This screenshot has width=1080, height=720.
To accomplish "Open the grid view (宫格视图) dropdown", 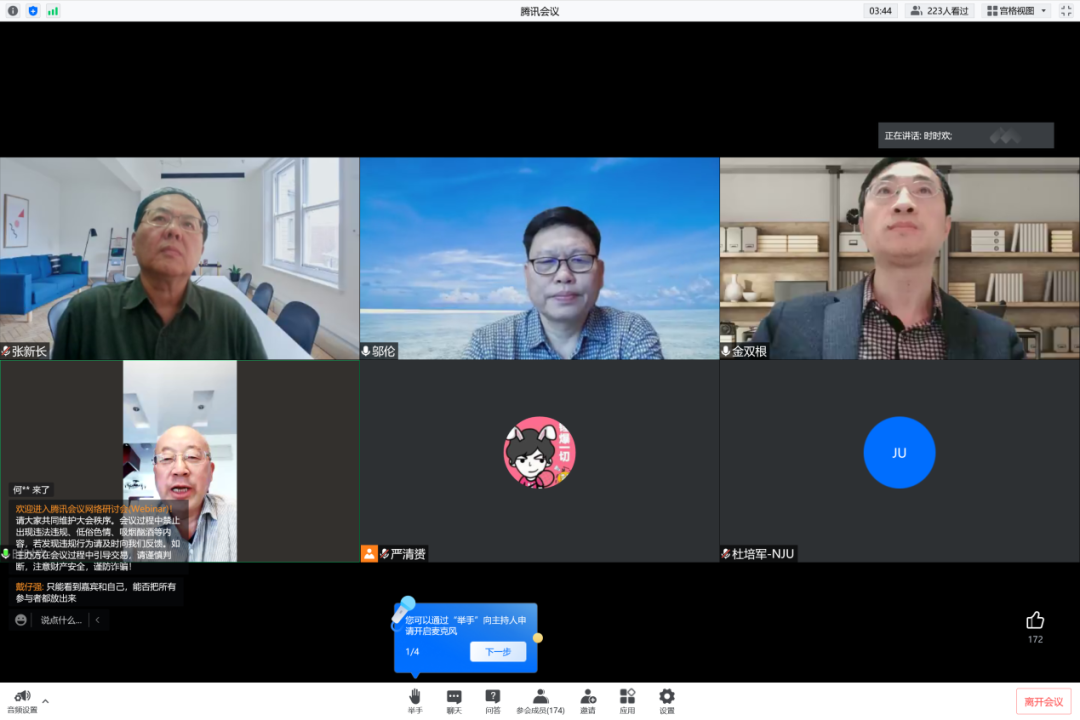I will tap(1017, 11).
